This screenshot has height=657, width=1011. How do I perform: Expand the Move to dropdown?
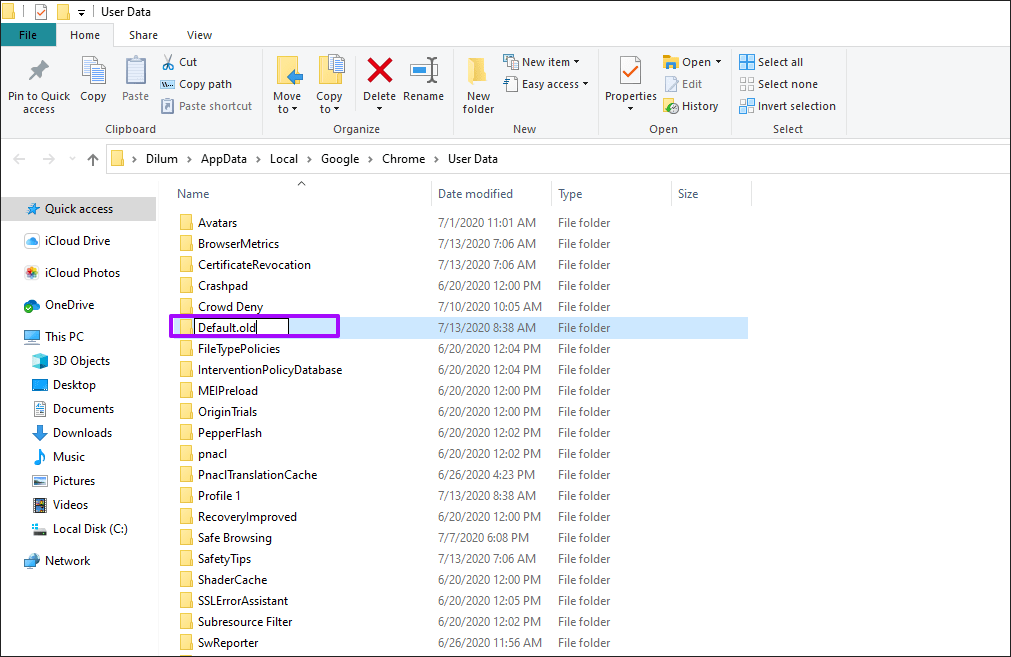287,109
